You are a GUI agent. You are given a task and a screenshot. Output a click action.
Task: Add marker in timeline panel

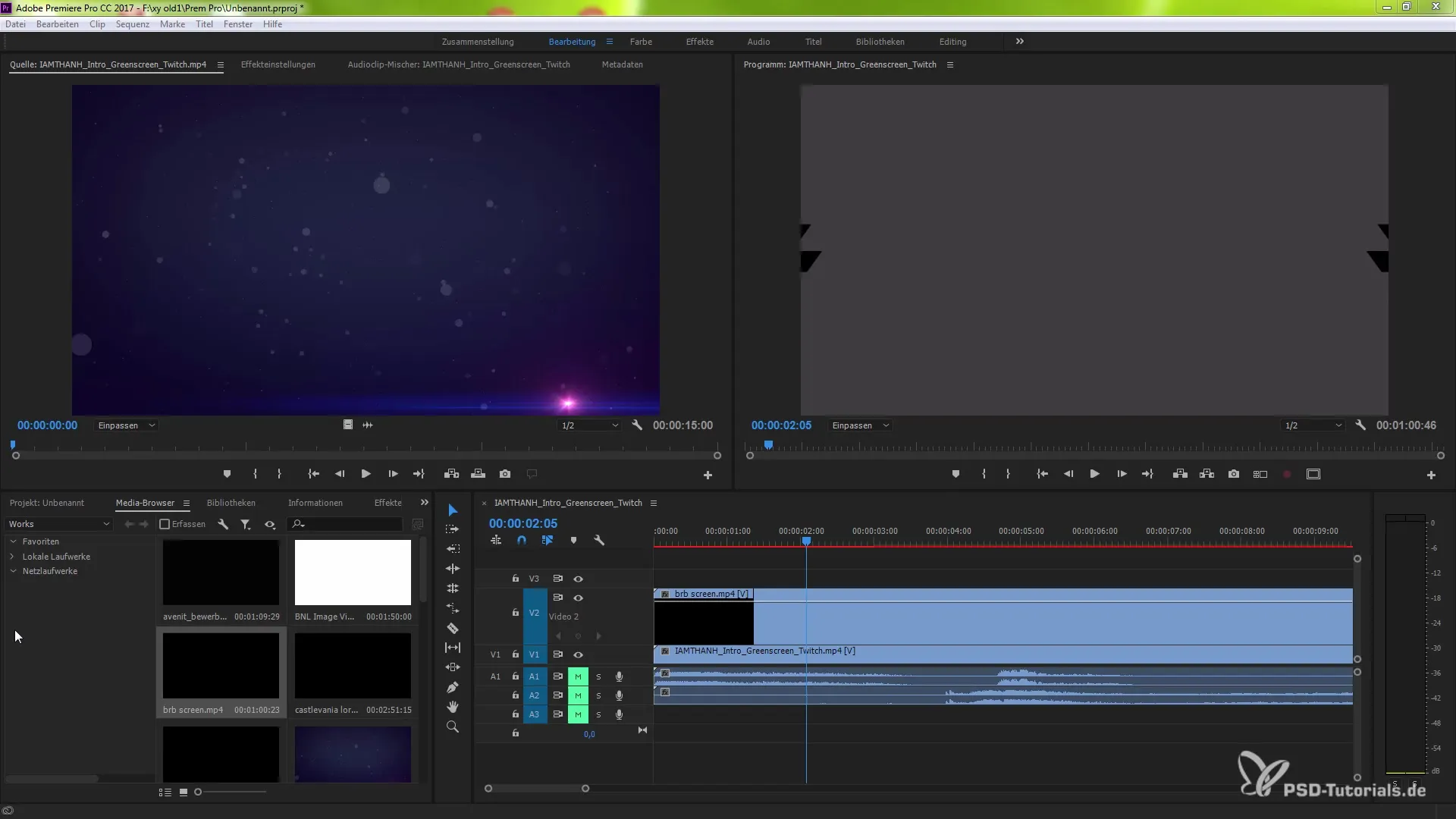click(x=573, y=541)
